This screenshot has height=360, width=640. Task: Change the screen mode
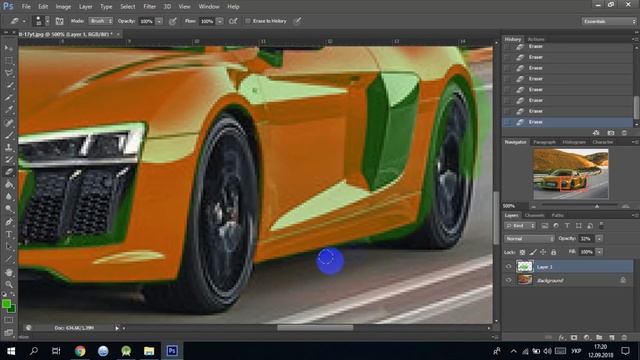tap(9, 332)
